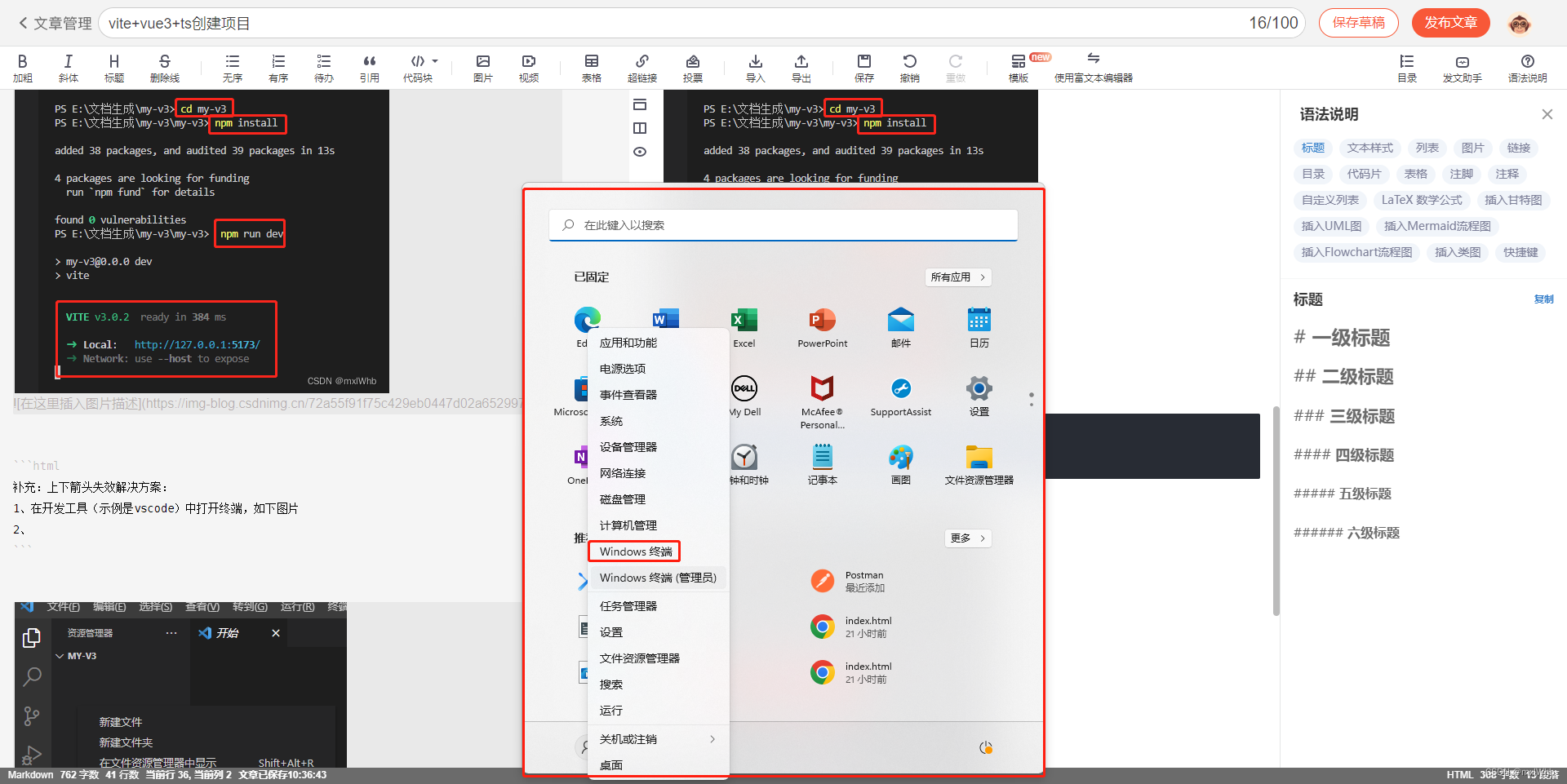Undo last edit (撤销)

pyautogui.click(x=910, y=69)
